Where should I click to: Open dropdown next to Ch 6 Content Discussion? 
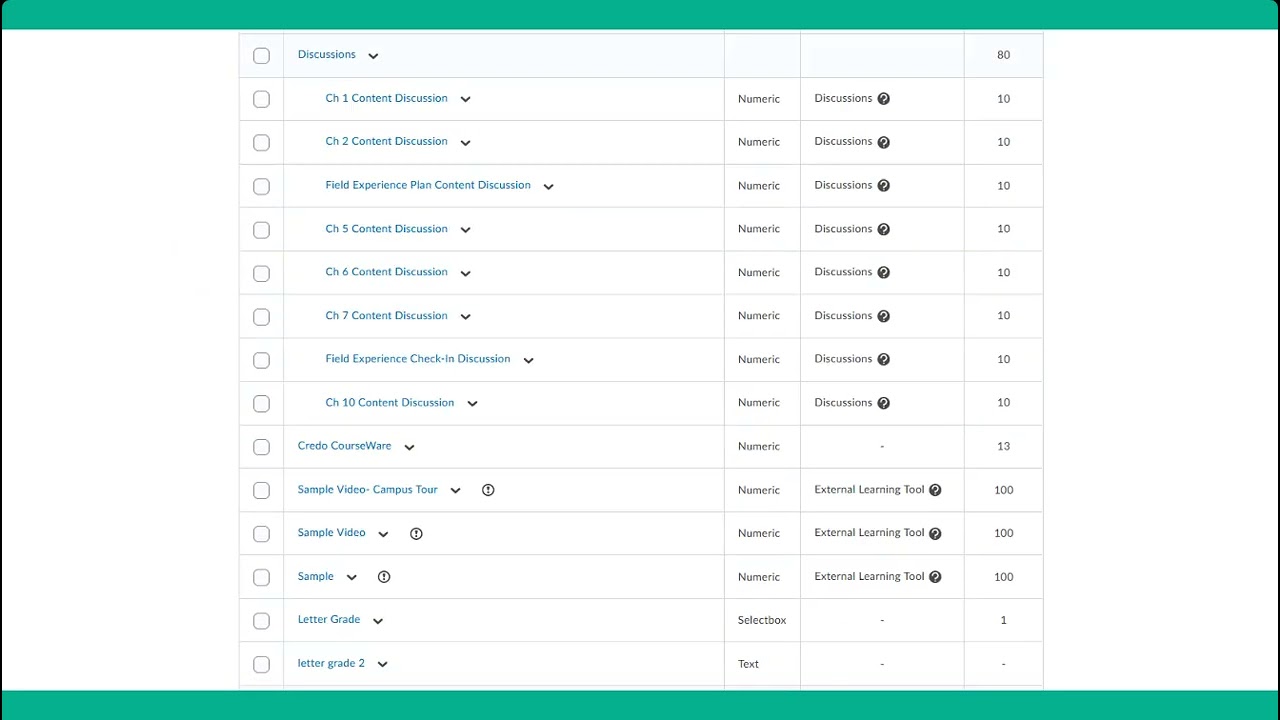[x=465, y=273]
